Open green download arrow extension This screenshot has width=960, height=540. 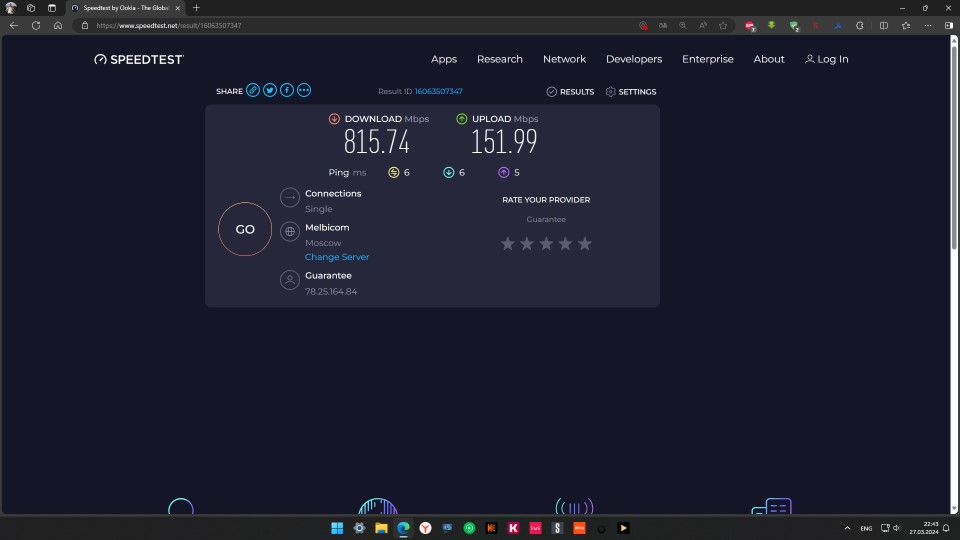(771, 26)
